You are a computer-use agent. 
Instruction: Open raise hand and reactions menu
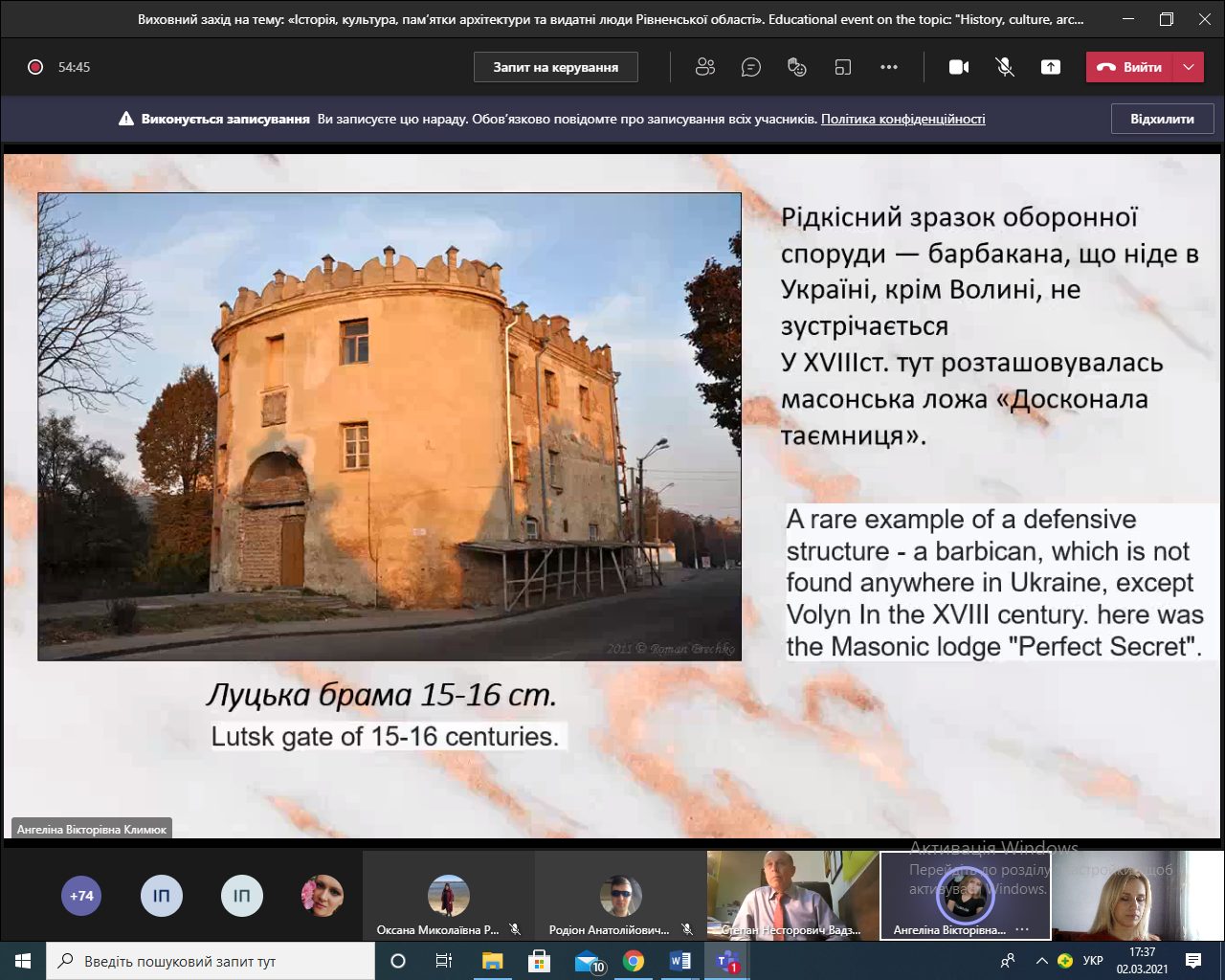coord(796,67)
